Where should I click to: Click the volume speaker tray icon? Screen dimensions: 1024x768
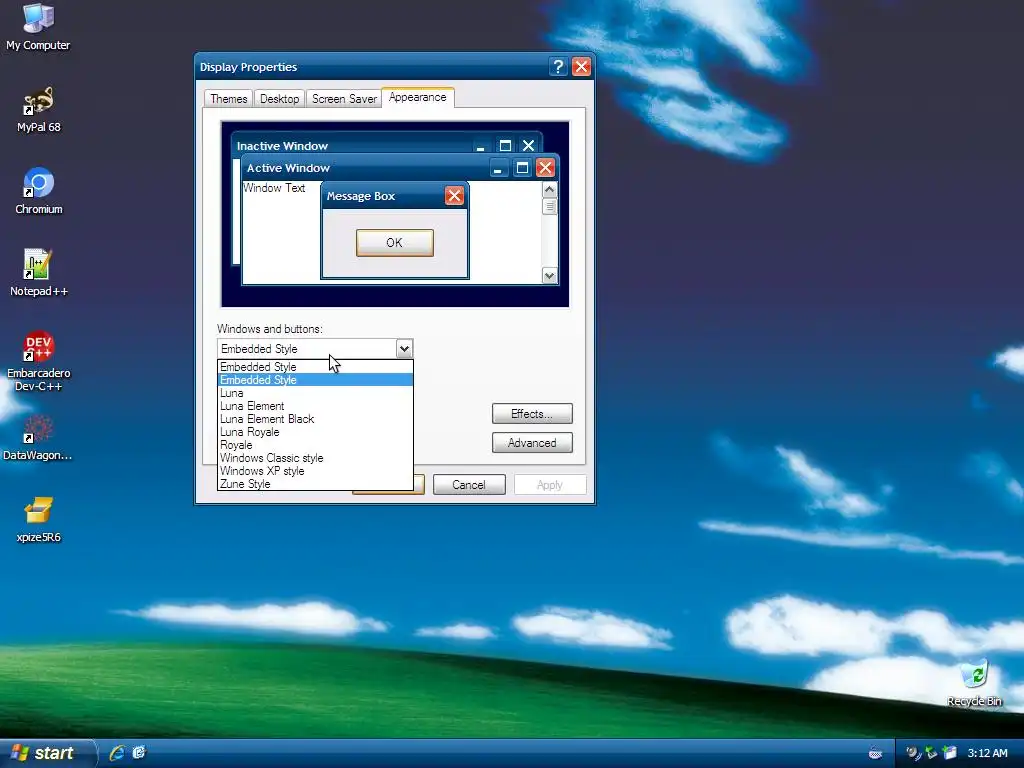pyautogui.click(x=914, y=753)
